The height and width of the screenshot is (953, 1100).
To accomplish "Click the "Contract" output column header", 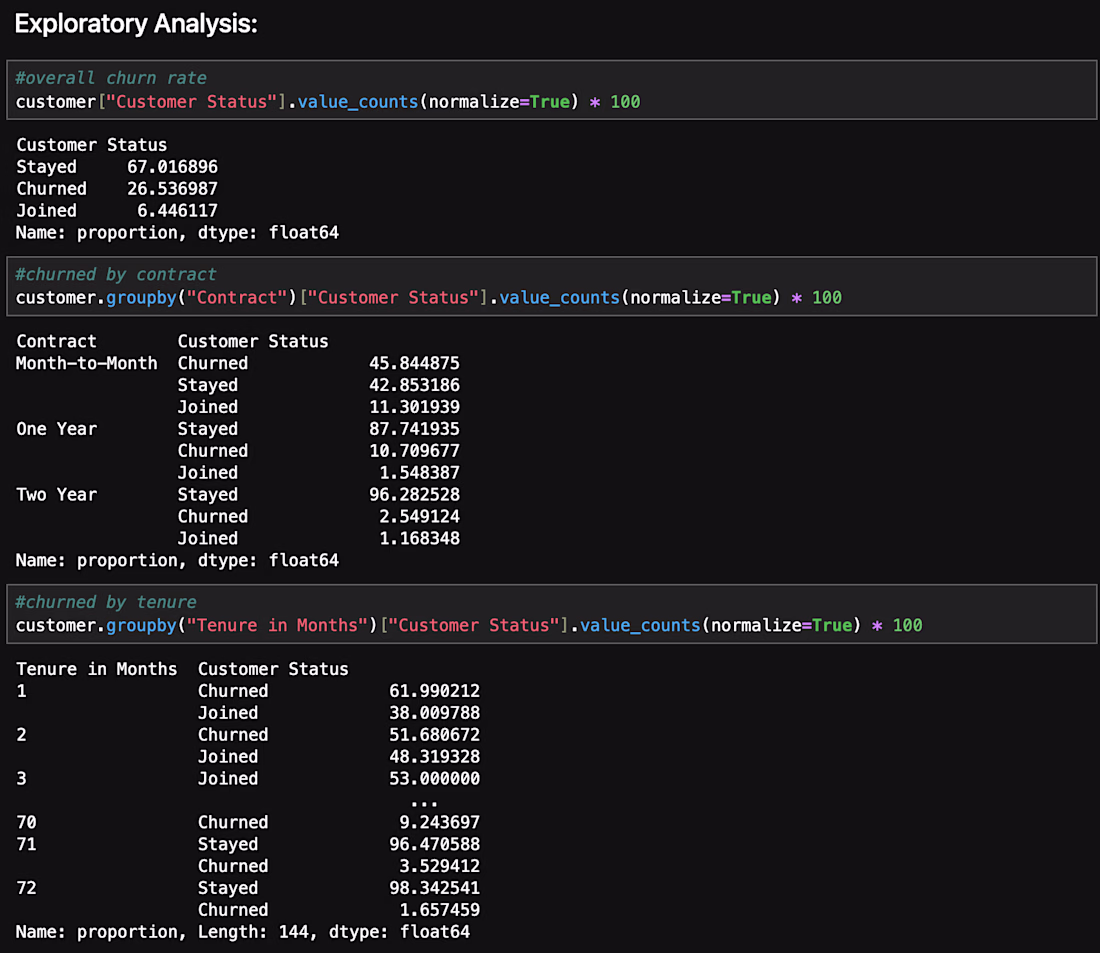I will [56, 342].
